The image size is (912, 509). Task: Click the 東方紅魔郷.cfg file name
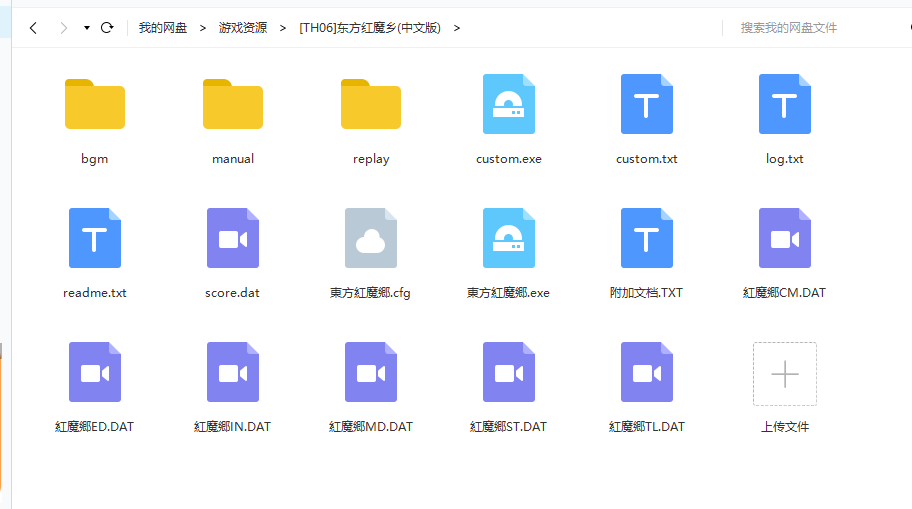(x=370, y=293)
